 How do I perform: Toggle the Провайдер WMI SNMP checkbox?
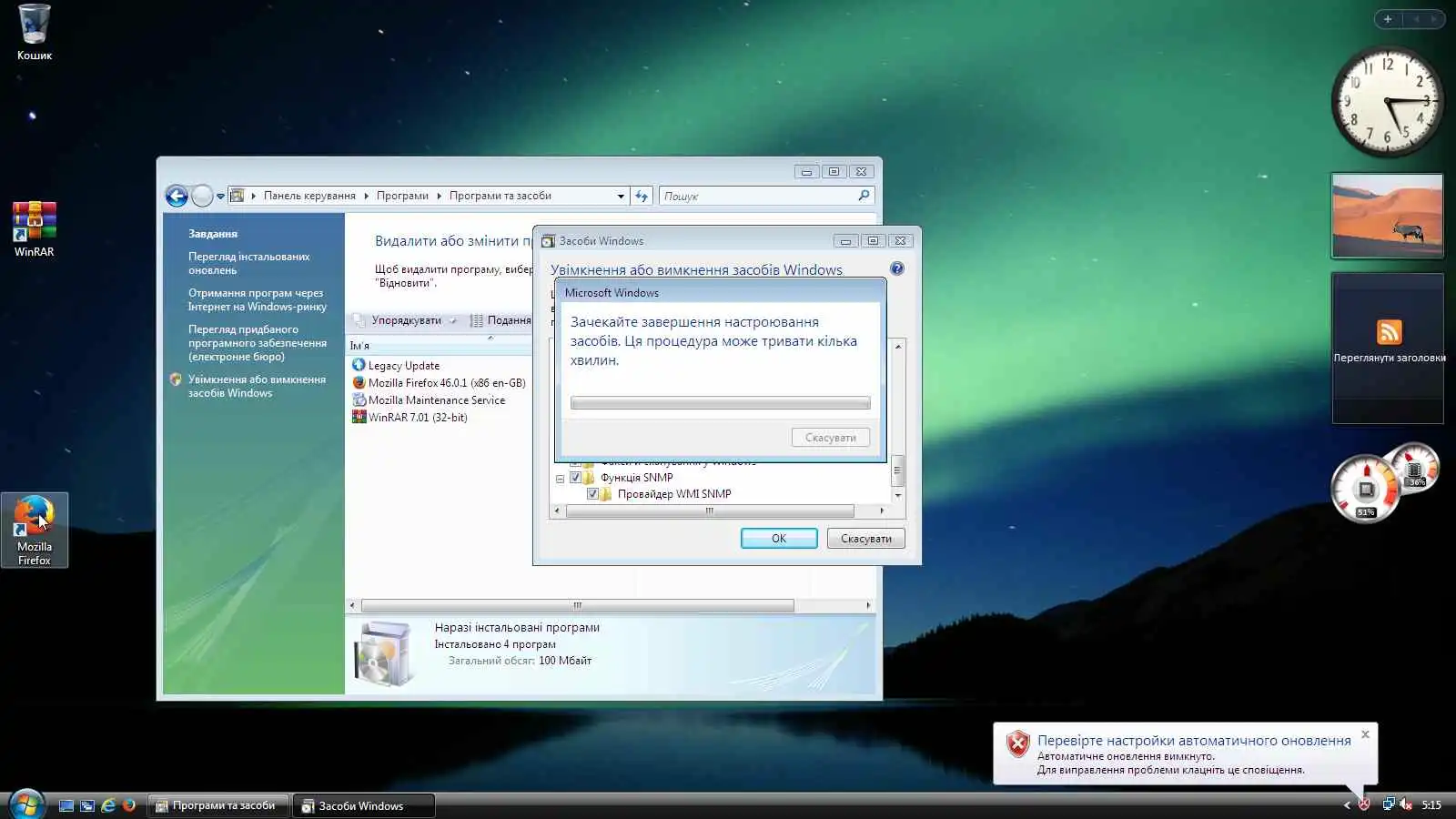[x=592, y=494]
